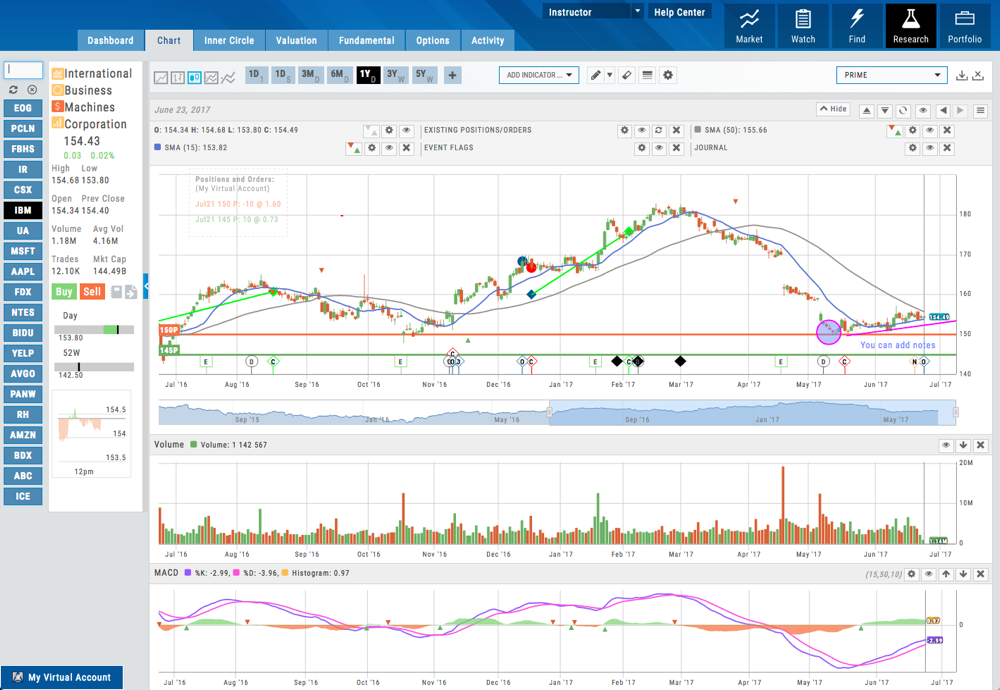This screenshot has height=690, width=1000.
Task: Open the Help Center
Action: (x=680, y=12)
